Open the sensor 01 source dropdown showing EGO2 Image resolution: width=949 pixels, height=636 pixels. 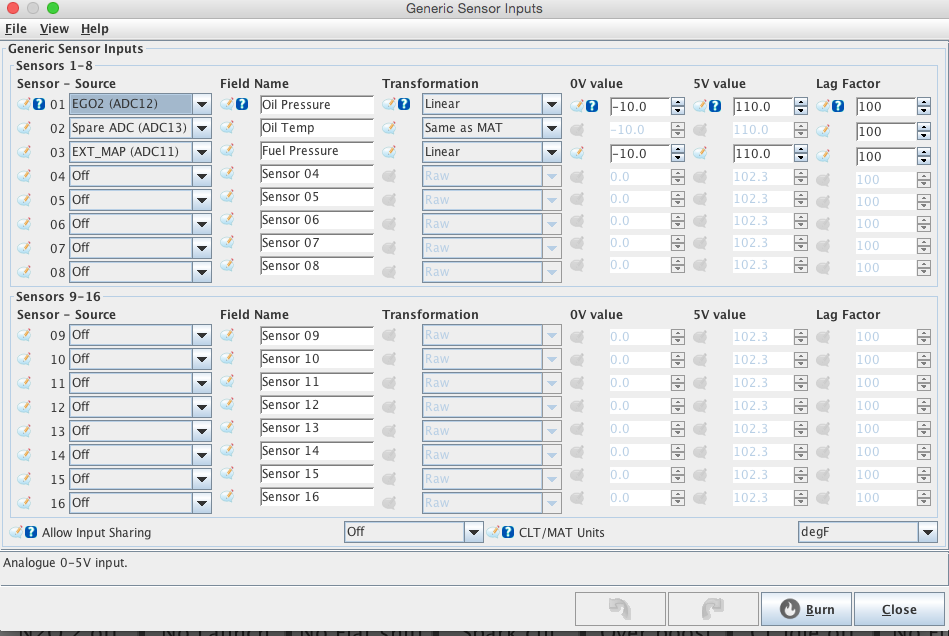pos(202,104)
